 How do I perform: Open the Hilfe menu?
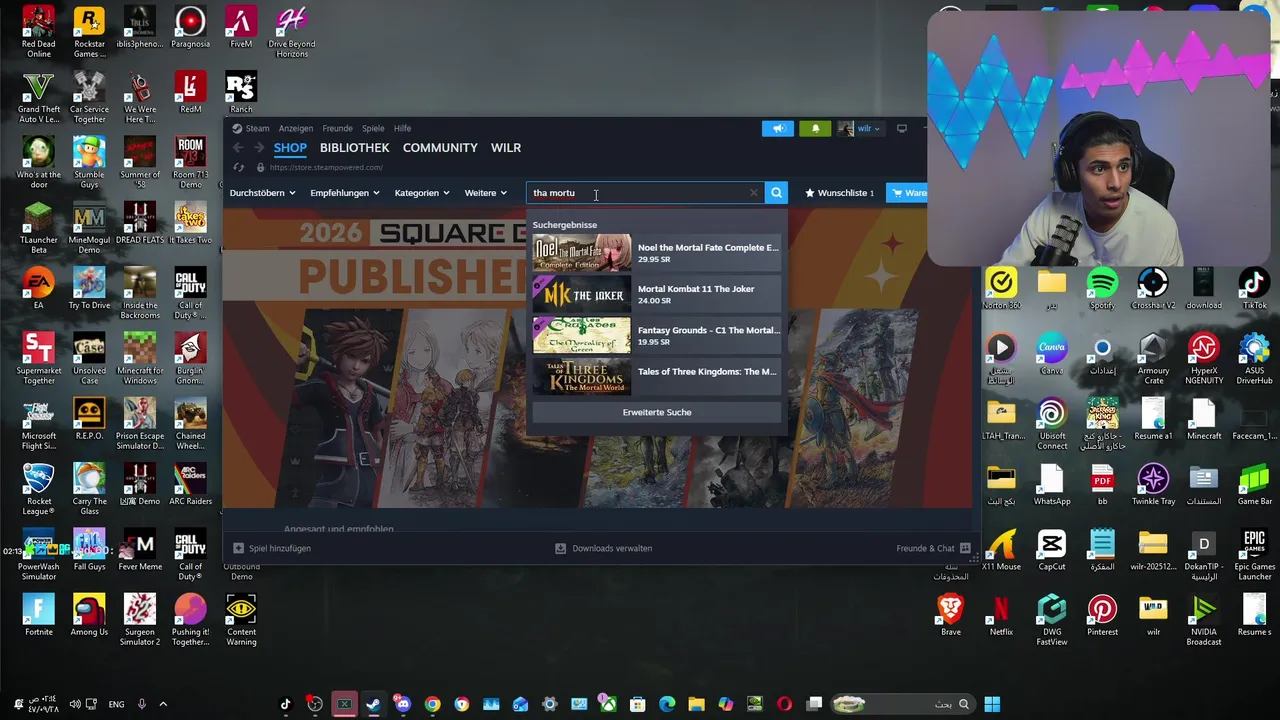(402, 128)
